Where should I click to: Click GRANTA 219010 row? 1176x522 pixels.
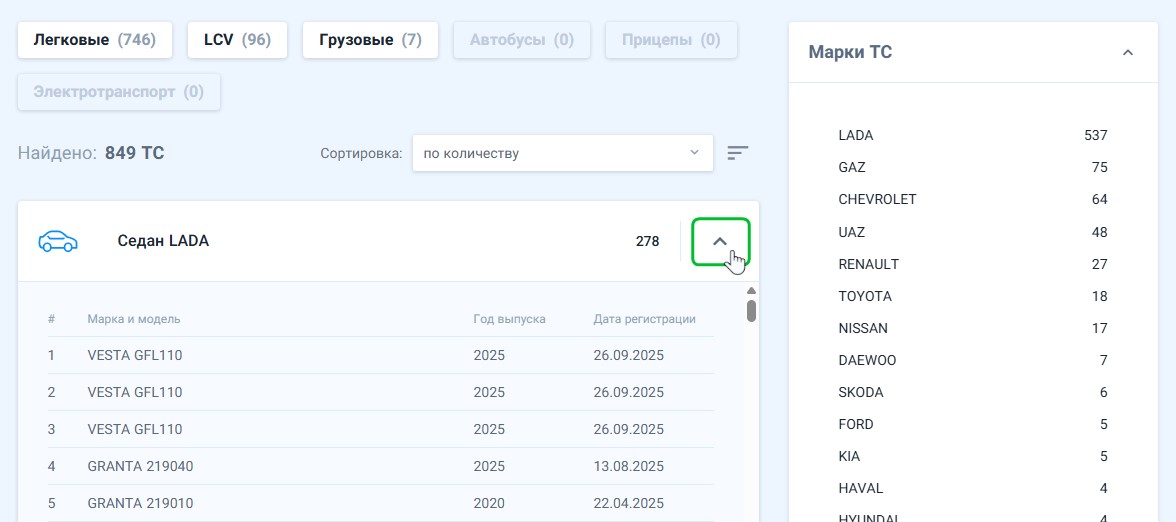click(381, 503)
